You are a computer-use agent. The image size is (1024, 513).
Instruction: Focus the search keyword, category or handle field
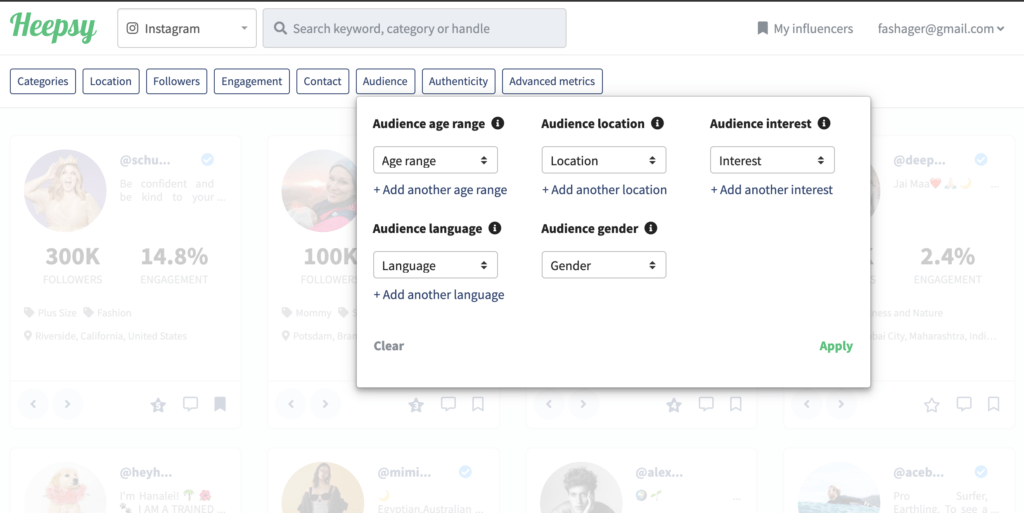coord(415,28)
